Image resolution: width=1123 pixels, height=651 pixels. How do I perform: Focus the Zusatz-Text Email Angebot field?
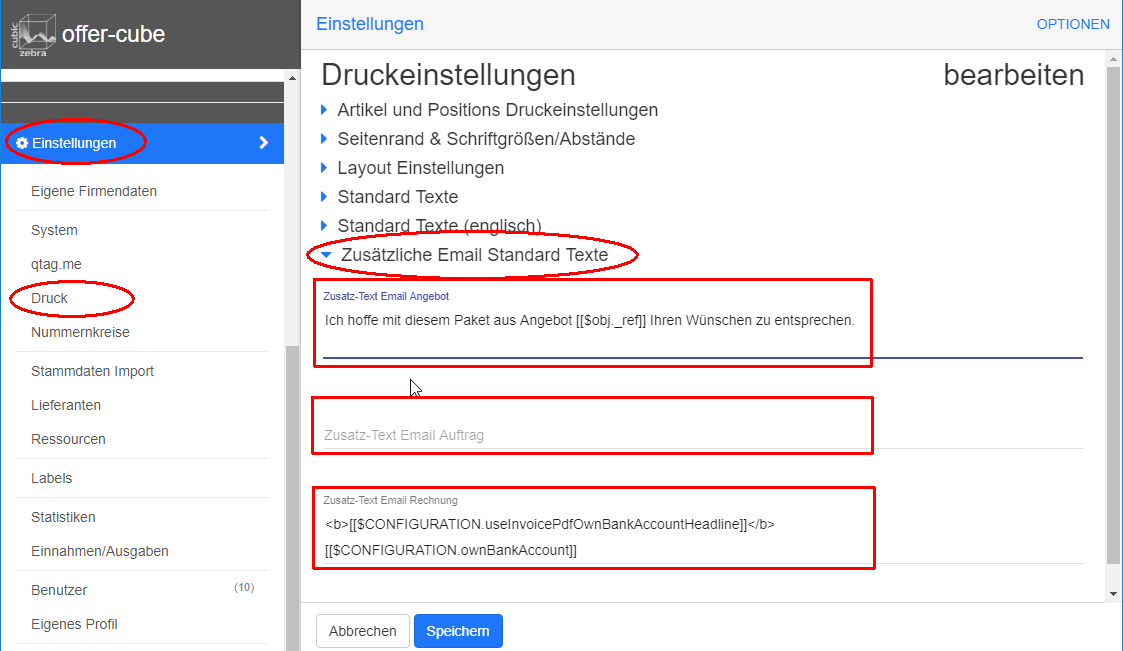[x=600, y=321]
